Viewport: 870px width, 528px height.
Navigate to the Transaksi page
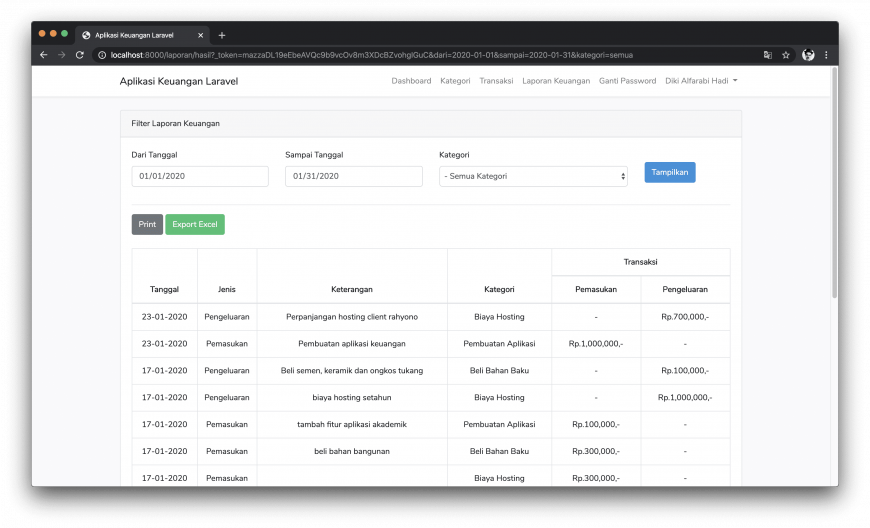[x=496, y=81]
